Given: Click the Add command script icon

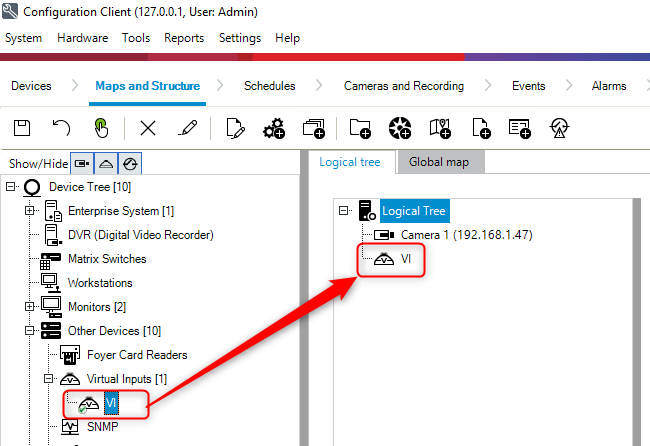Looking at the screenshot, I should click(x=519, y=128).
